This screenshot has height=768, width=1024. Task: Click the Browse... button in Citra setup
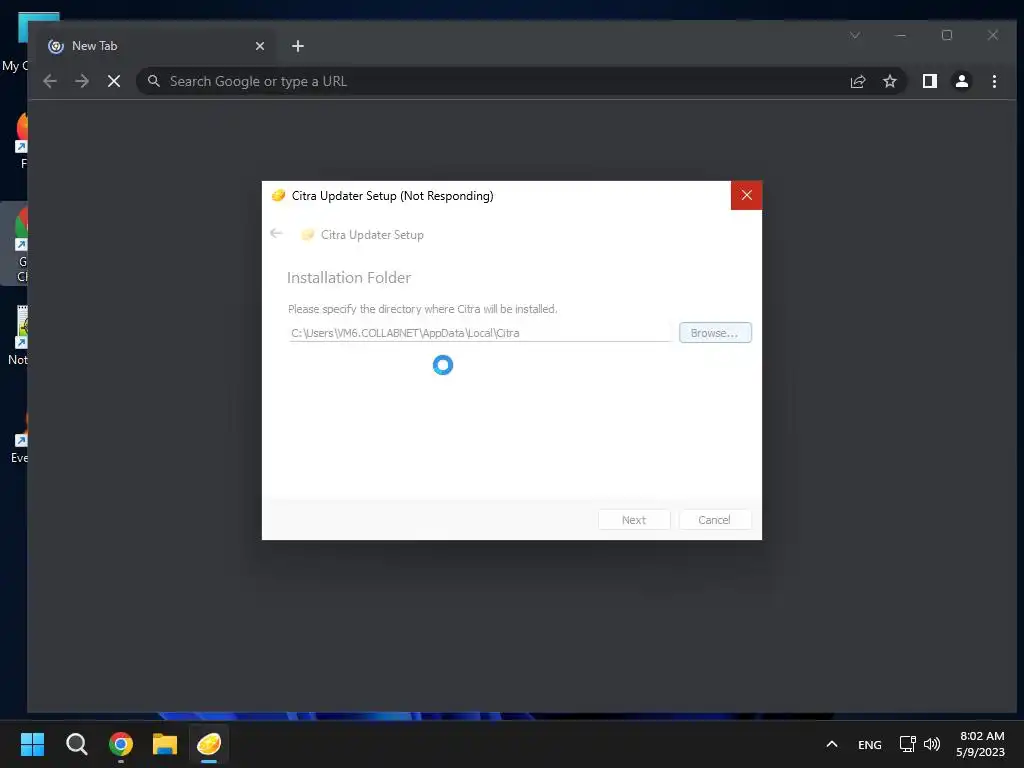click(x=715, y=332)
